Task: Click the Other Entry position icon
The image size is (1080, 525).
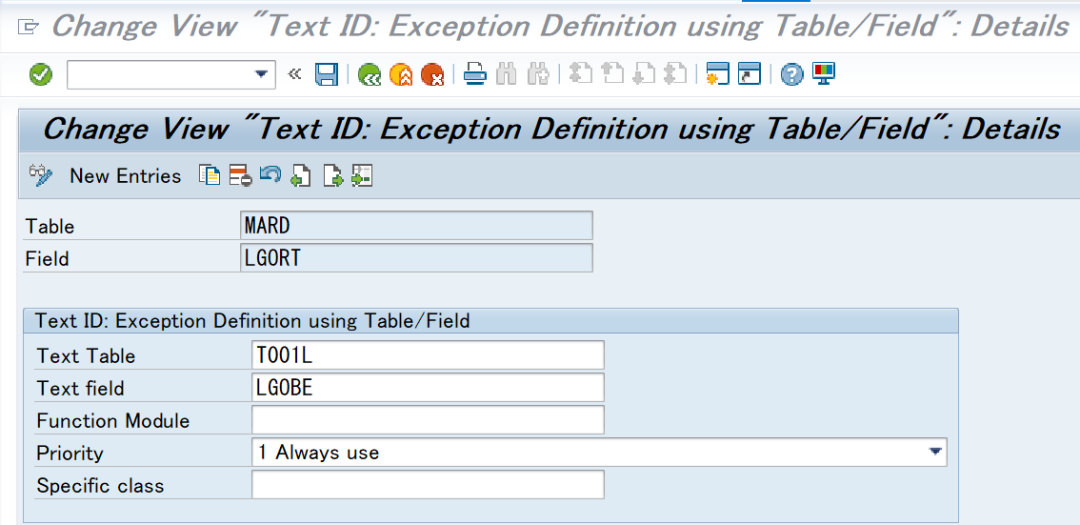Action: coord(362,176)
